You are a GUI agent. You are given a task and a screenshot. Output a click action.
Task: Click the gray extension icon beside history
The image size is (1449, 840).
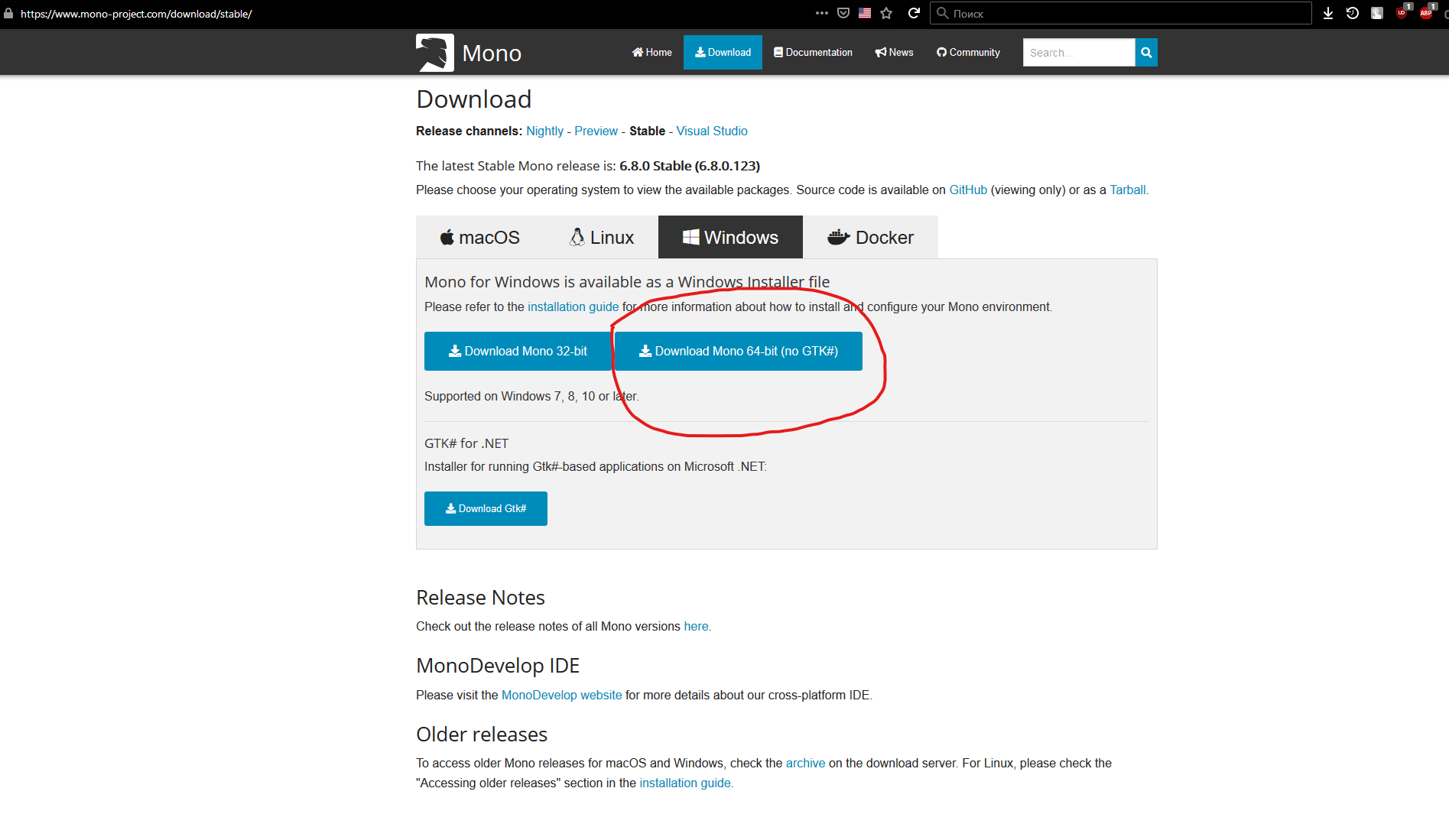[x=1377, y=13]
